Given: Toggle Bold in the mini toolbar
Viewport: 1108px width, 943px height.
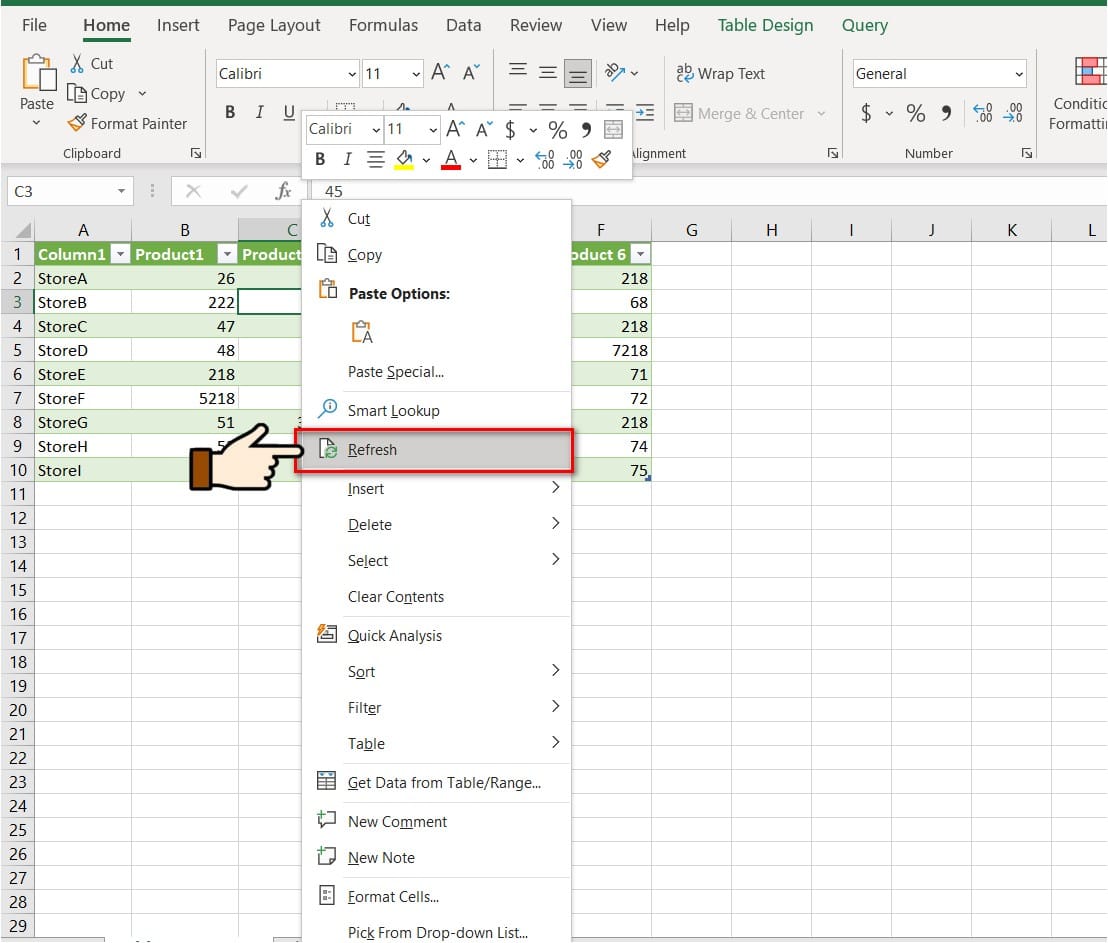Looking at the screenshot, I should click(320, 160).
